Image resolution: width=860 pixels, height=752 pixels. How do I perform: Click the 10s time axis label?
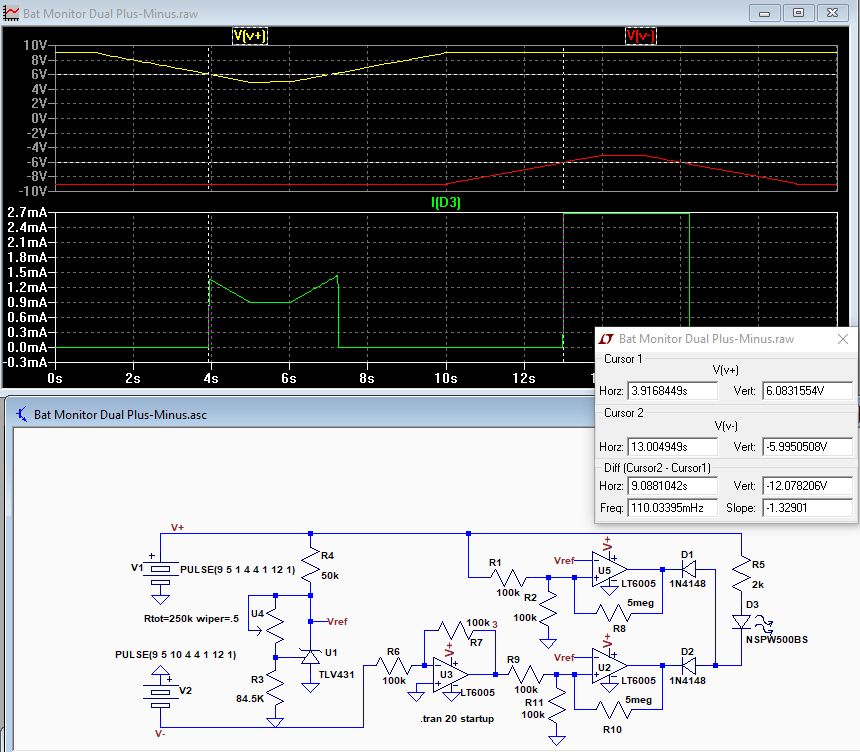[445, 378]
